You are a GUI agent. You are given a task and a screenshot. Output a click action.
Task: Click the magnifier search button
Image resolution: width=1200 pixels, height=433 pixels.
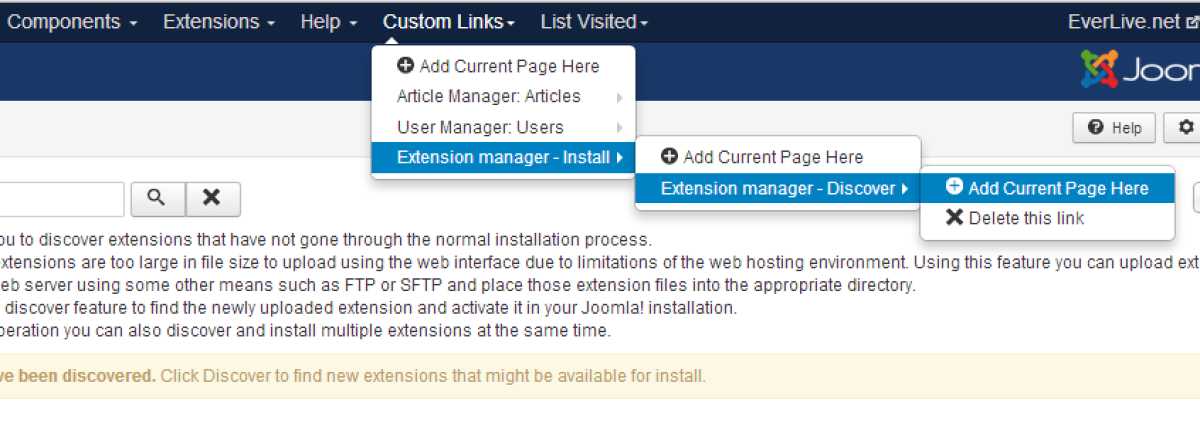coord(156,198)
